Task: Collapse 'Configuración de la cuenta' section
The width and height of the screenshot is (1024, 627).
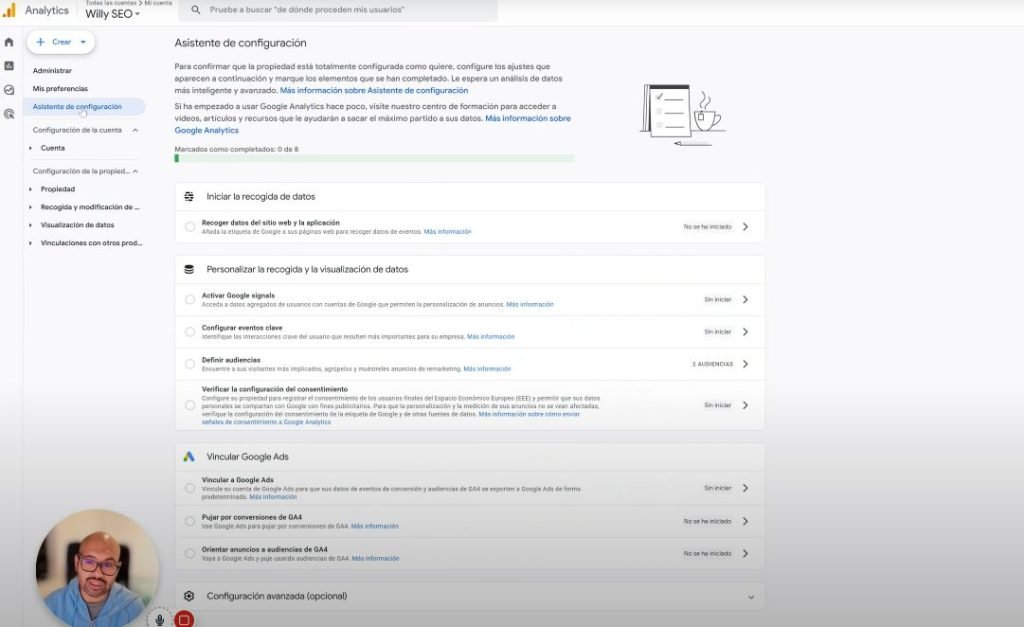Action: 135,130
